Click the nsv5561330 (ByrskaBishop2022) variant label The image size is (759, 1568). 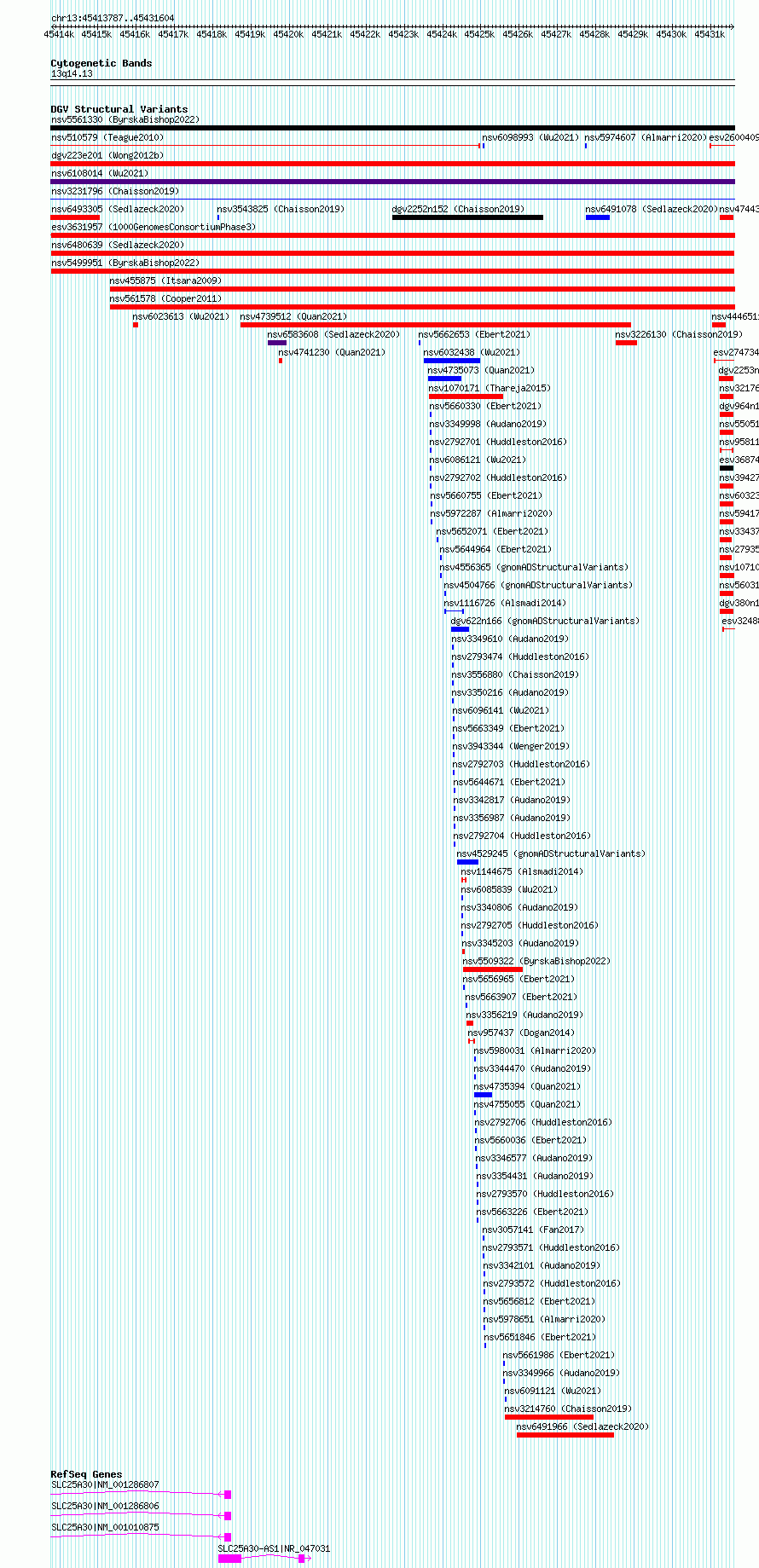point(125,119)
